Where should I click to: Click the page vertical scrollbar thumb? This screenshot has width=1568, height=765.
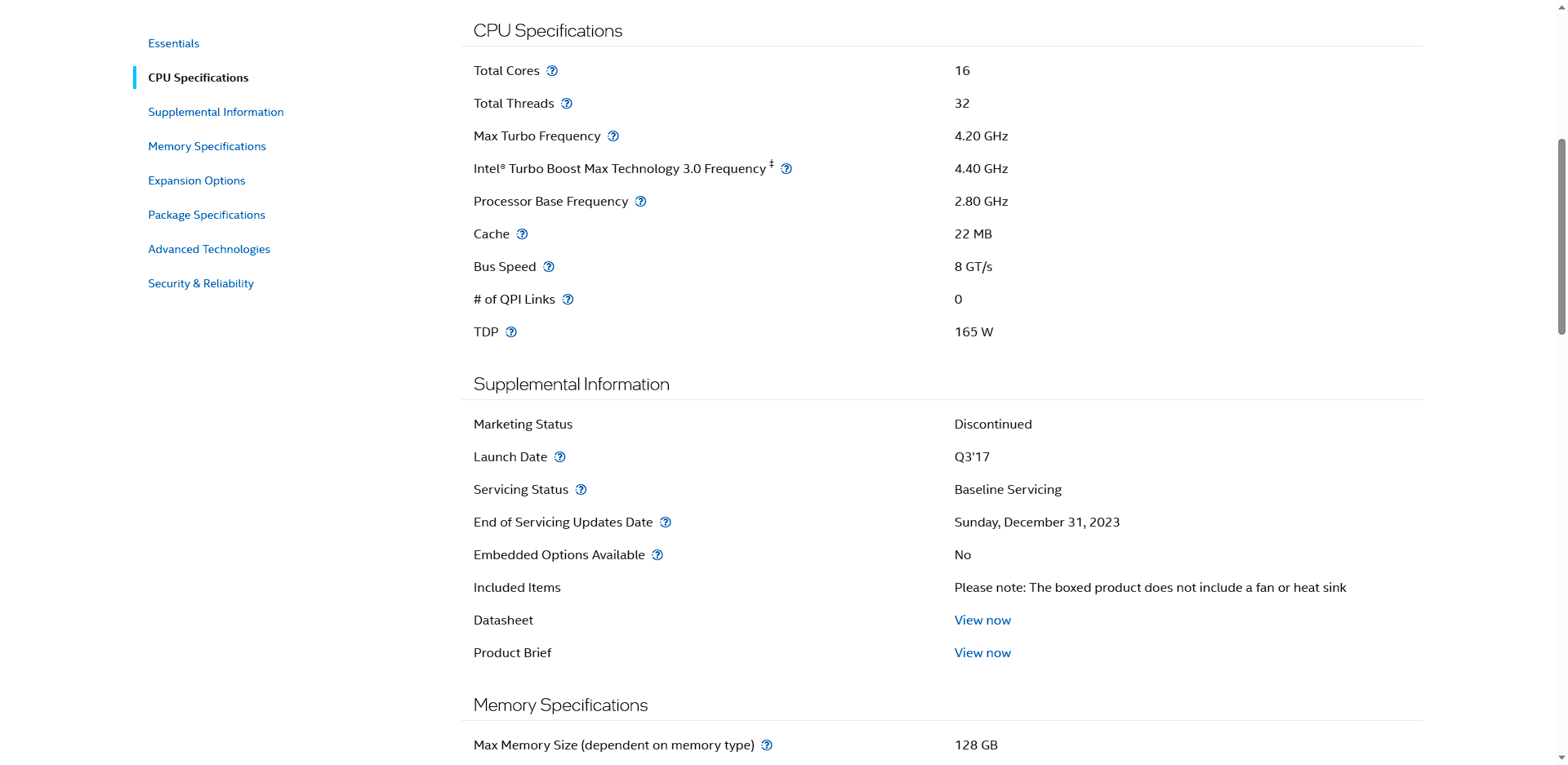[x=1561, y=237]
